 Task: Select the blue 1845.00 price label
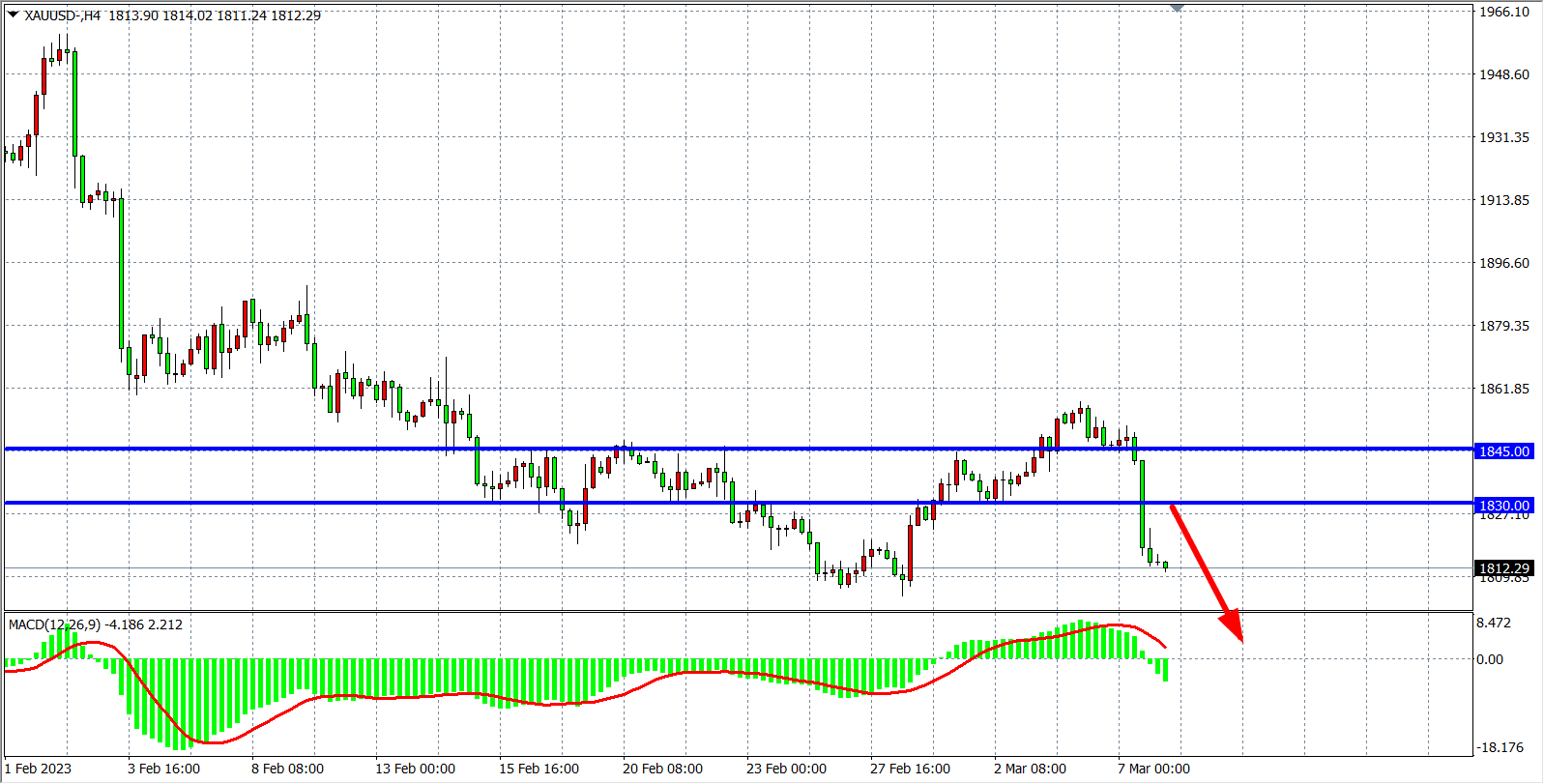point(1503,451)
